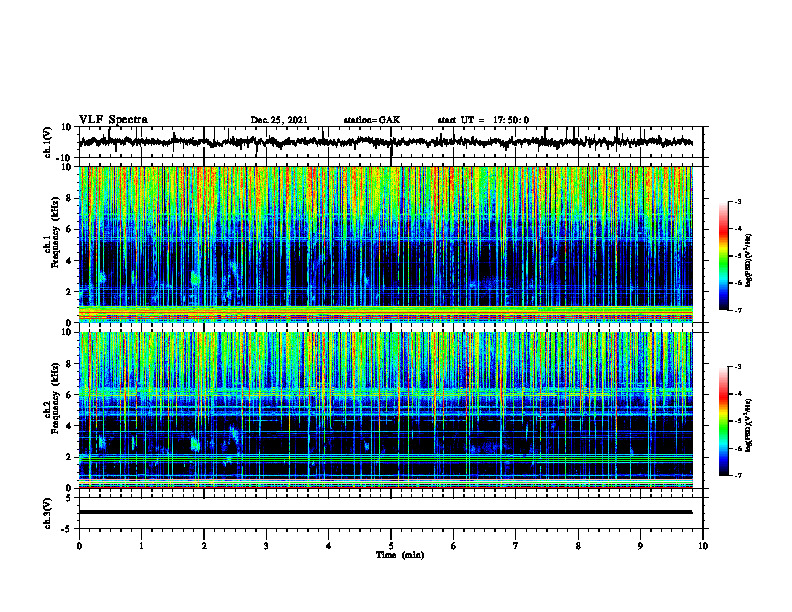Click the ch.1(V) waveform trace panel
792x612 pixels.
pyautogui.click(x=391, y=142)
